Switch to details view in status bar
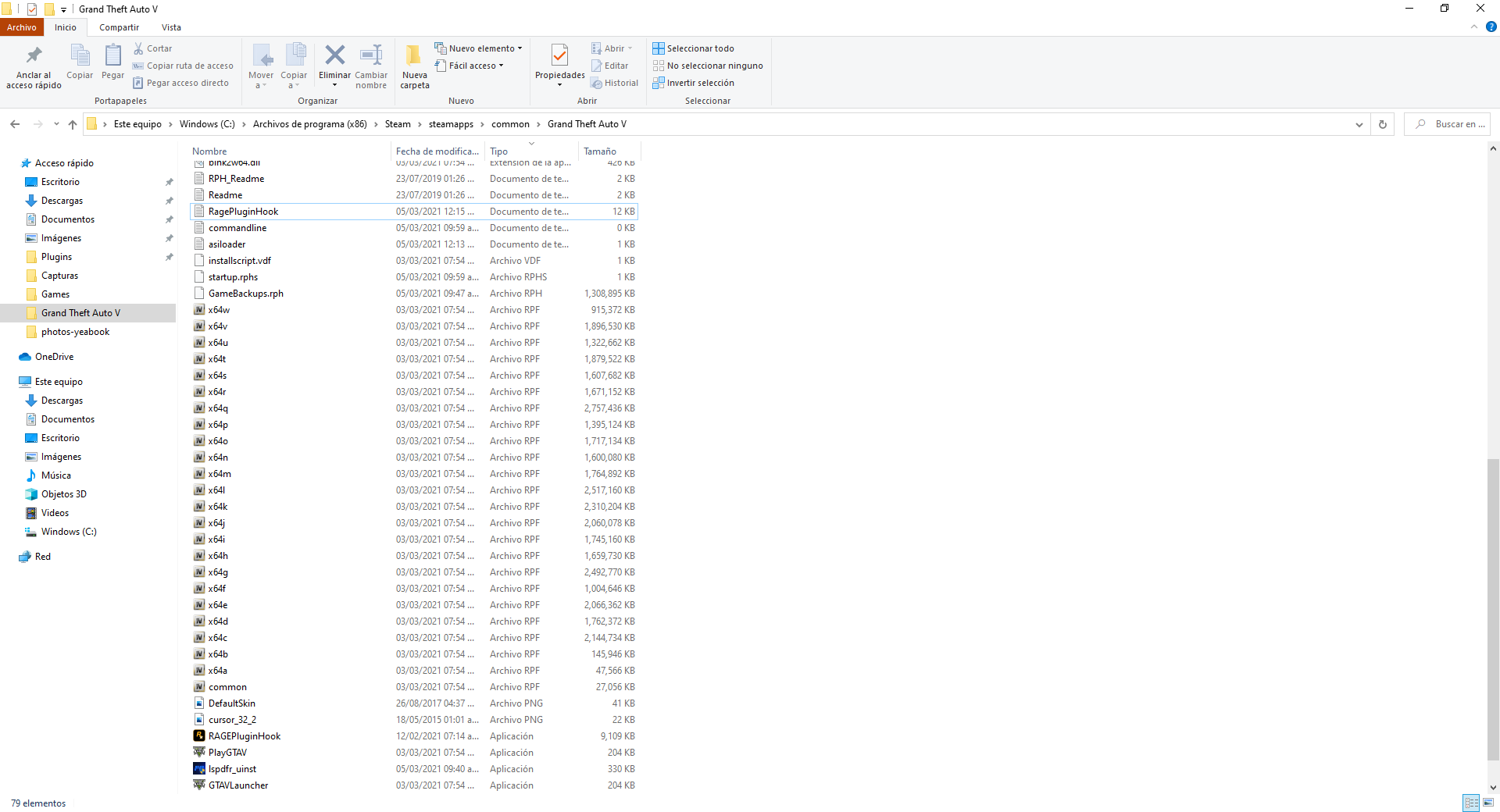Screen dimensions: 1500x812 1471,803
